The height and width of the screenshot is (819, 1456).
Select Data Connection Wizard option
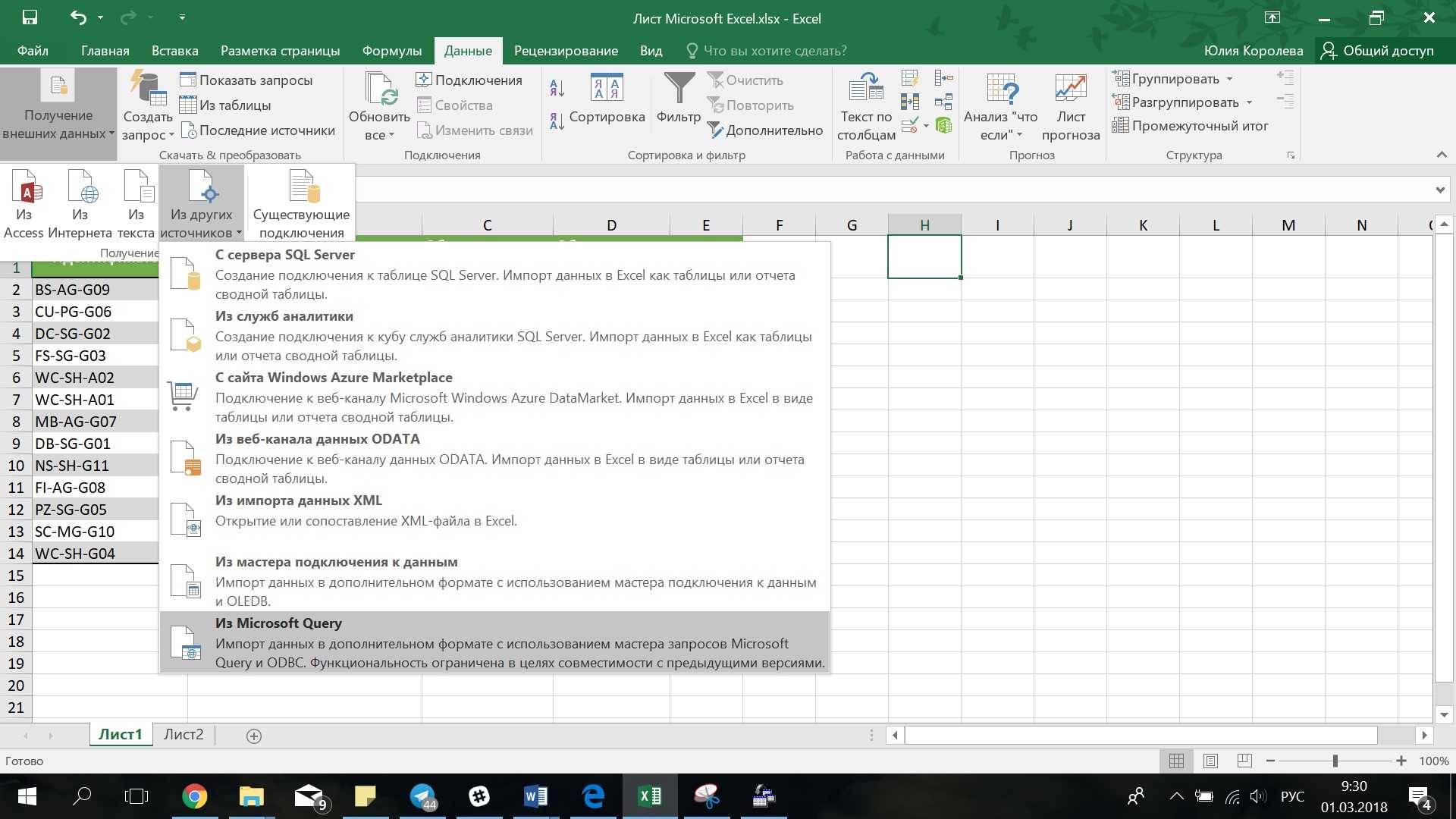click(x=494, y=581)
